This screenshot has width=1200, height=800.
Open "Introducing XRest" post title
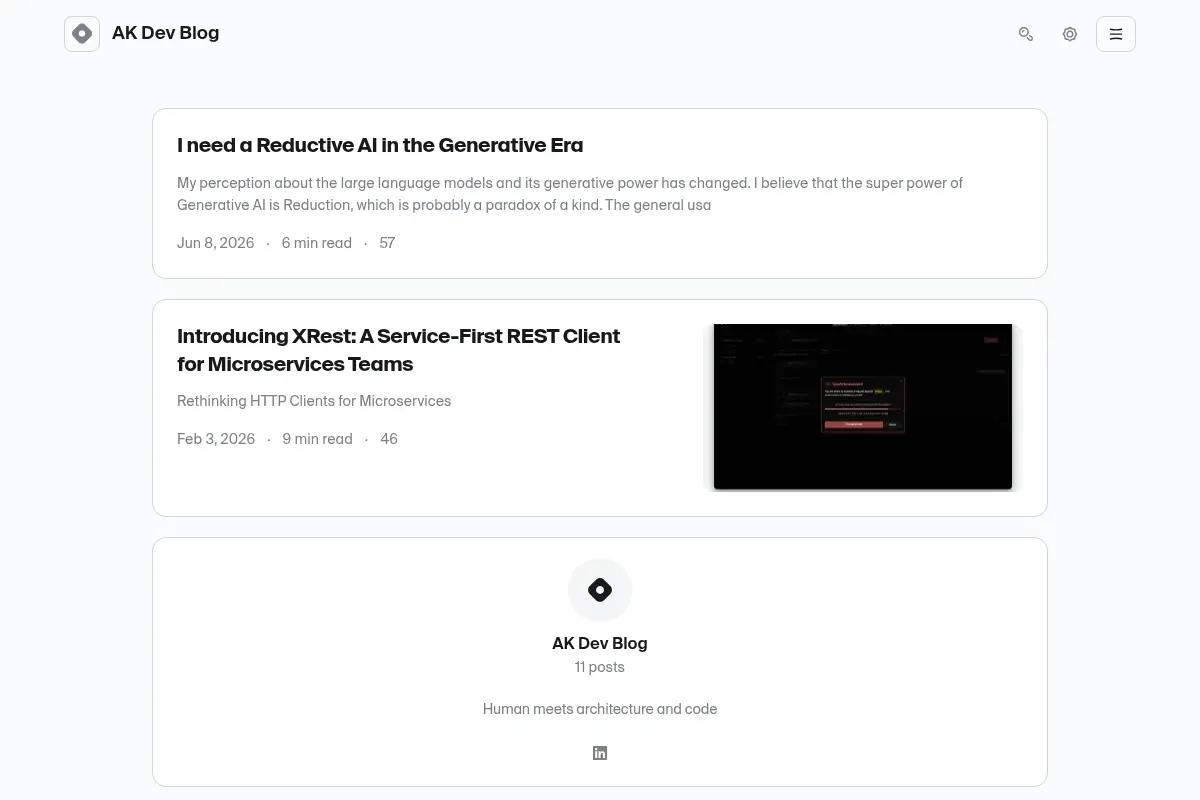click(x=399, y=350)
